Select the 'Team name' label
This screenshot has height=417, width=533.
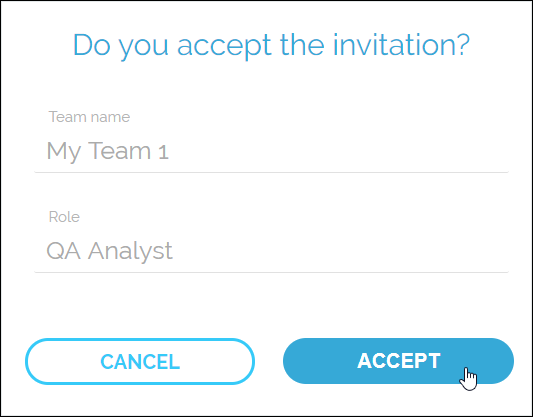click(89, 117)
